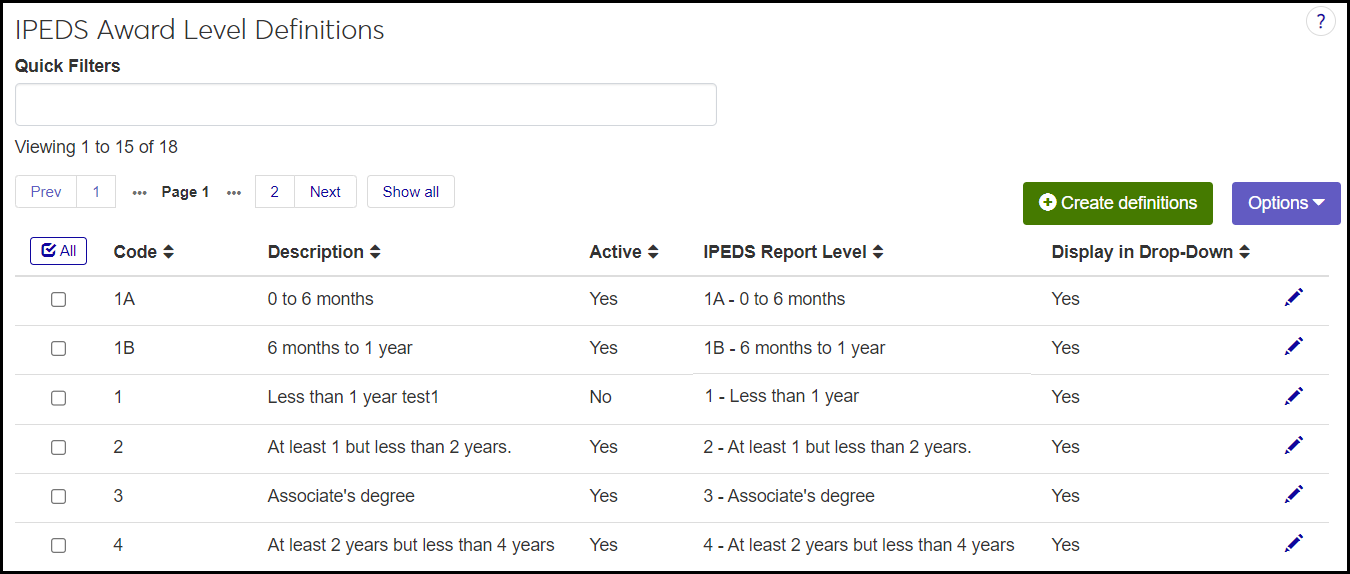
Task: Edit code 2 row pencil icon
Action: [1294, 445]
